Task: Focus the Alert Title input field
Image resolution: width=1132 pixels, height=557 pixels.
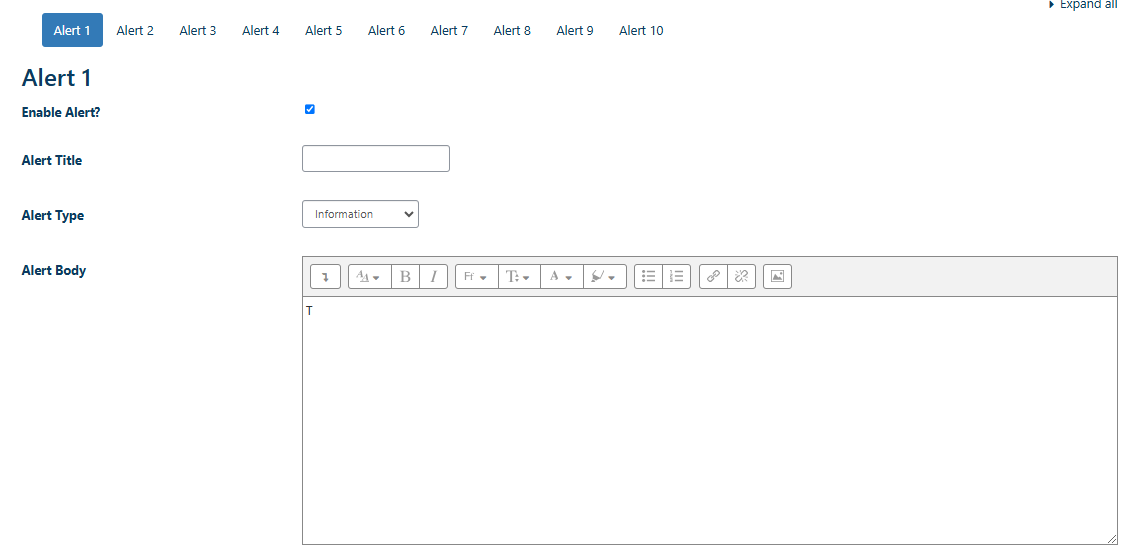Action: click(x=375, y=159)
